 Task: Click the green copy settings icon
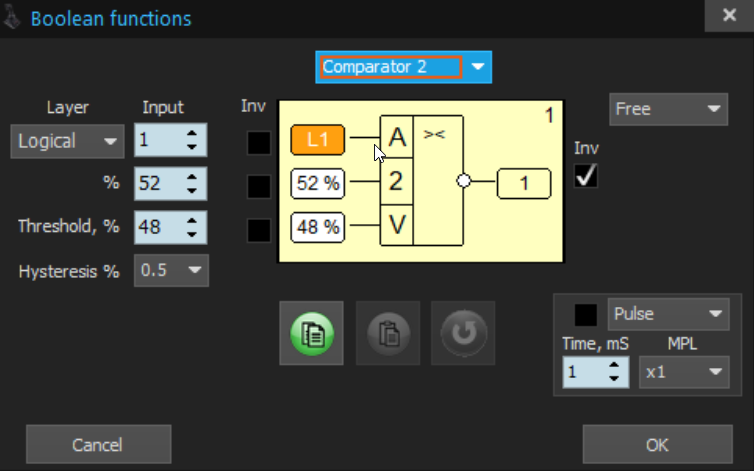[x=311, y=331]
